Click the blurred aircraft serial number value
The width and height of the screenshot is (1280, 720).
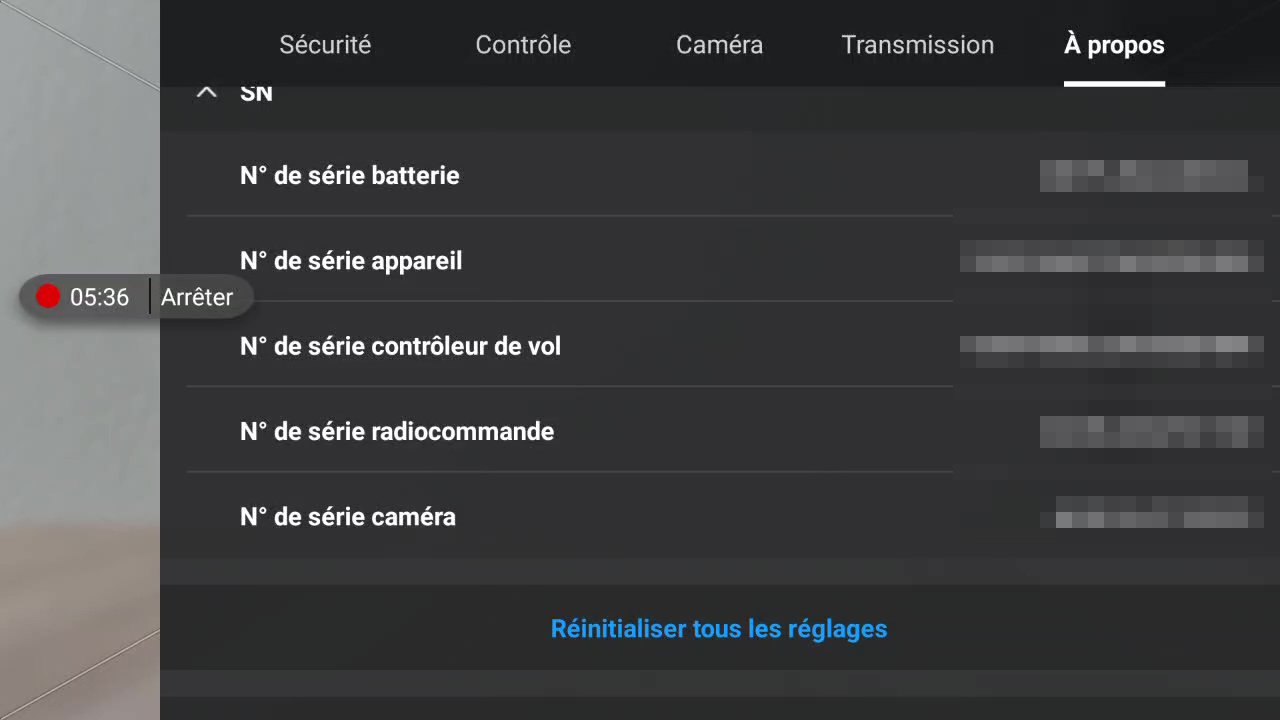click(x=1111, y=256)
